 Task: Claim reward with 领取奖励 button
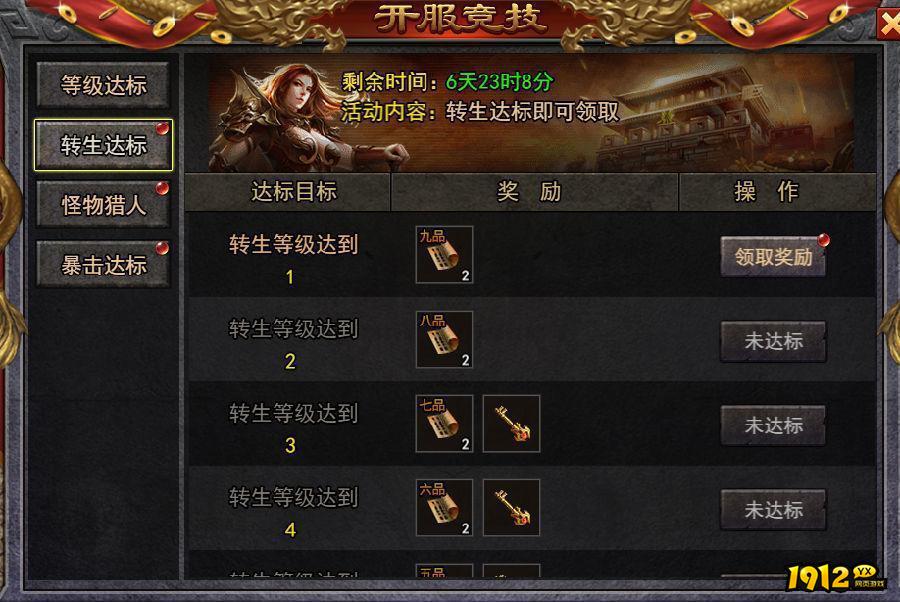click(x=773, y=257)
